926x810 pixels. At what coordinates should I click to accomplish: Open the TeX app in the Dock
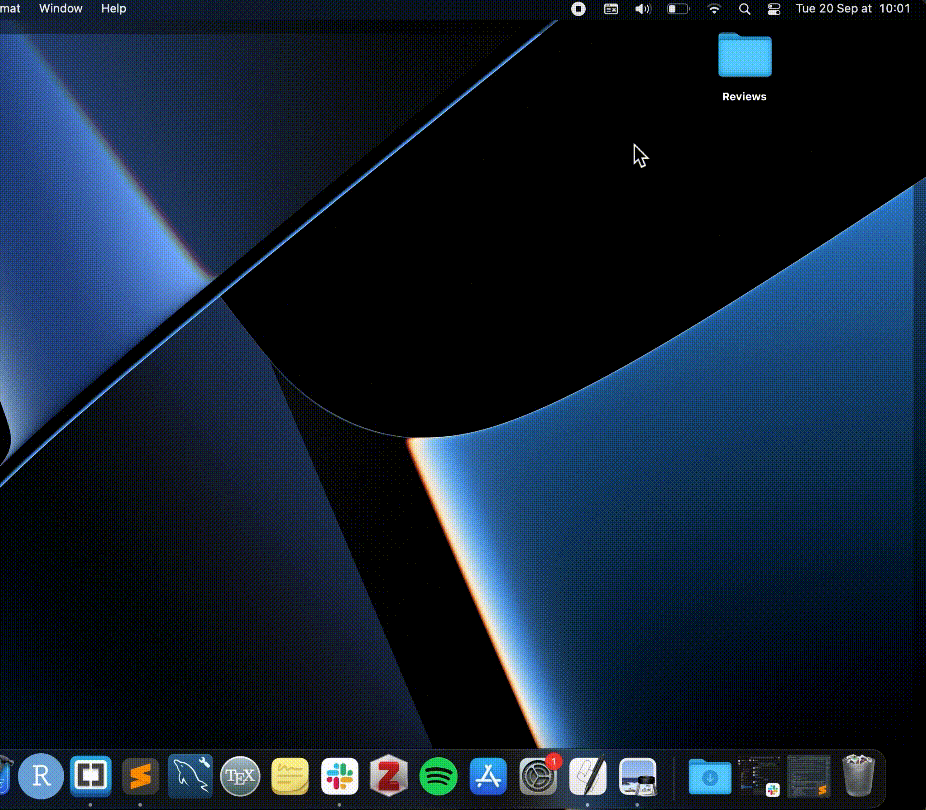tap(240, 775)
